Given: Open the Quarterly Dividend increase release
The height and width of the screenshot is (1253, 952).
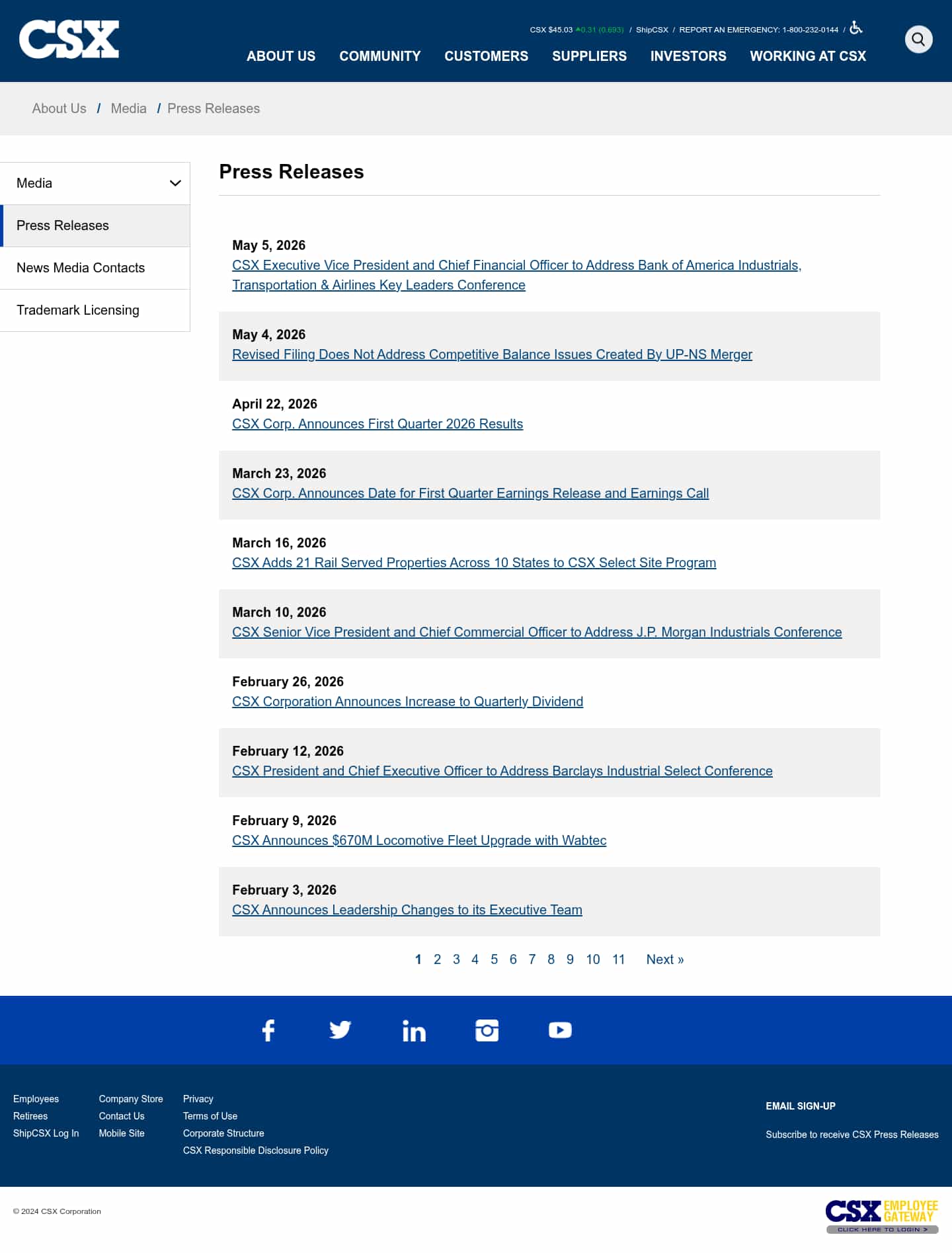Looking at the screenshot, I should 407,702.
